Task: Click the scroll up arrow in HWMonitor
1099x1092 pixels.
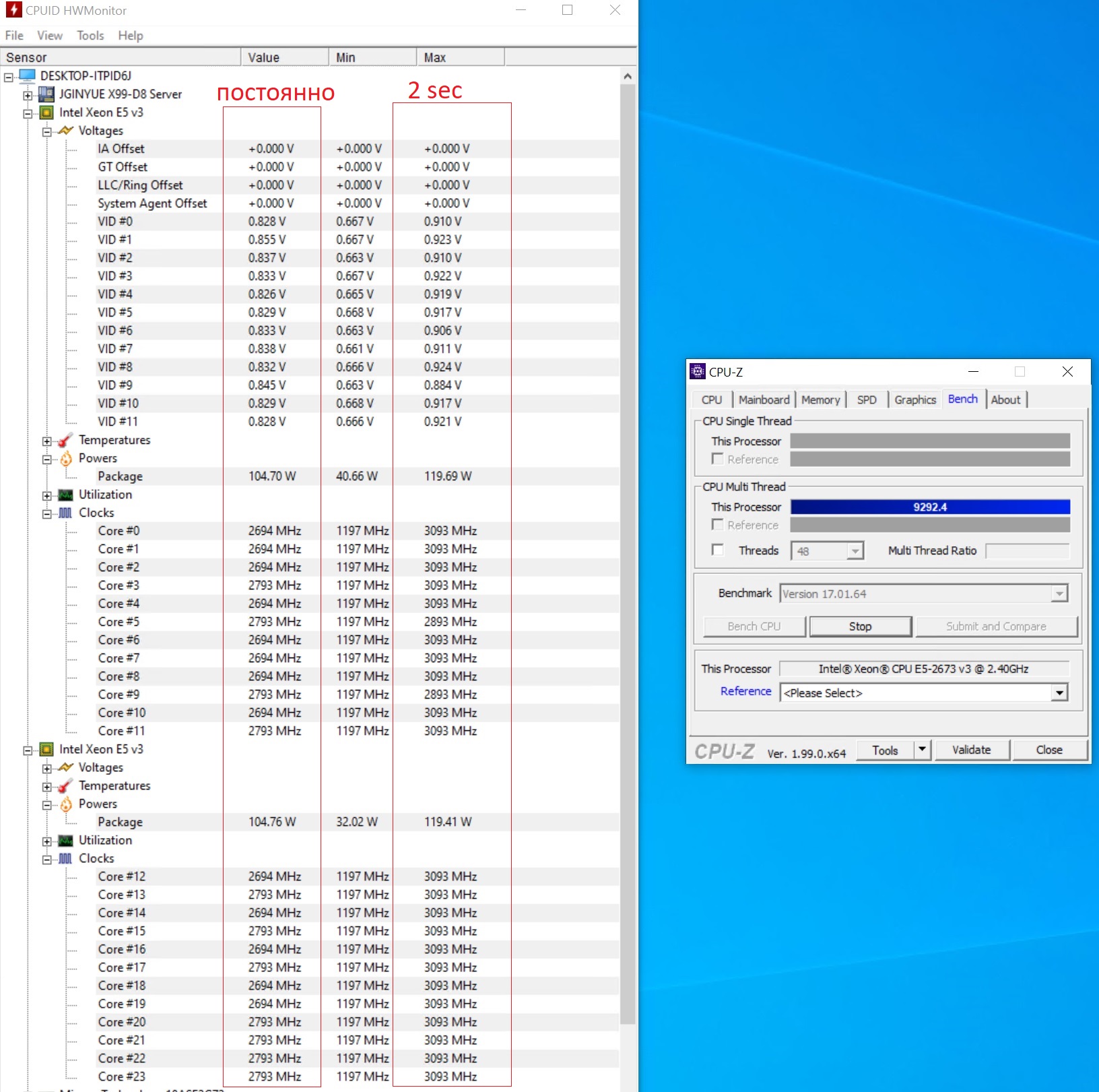Action: (628, 76)
